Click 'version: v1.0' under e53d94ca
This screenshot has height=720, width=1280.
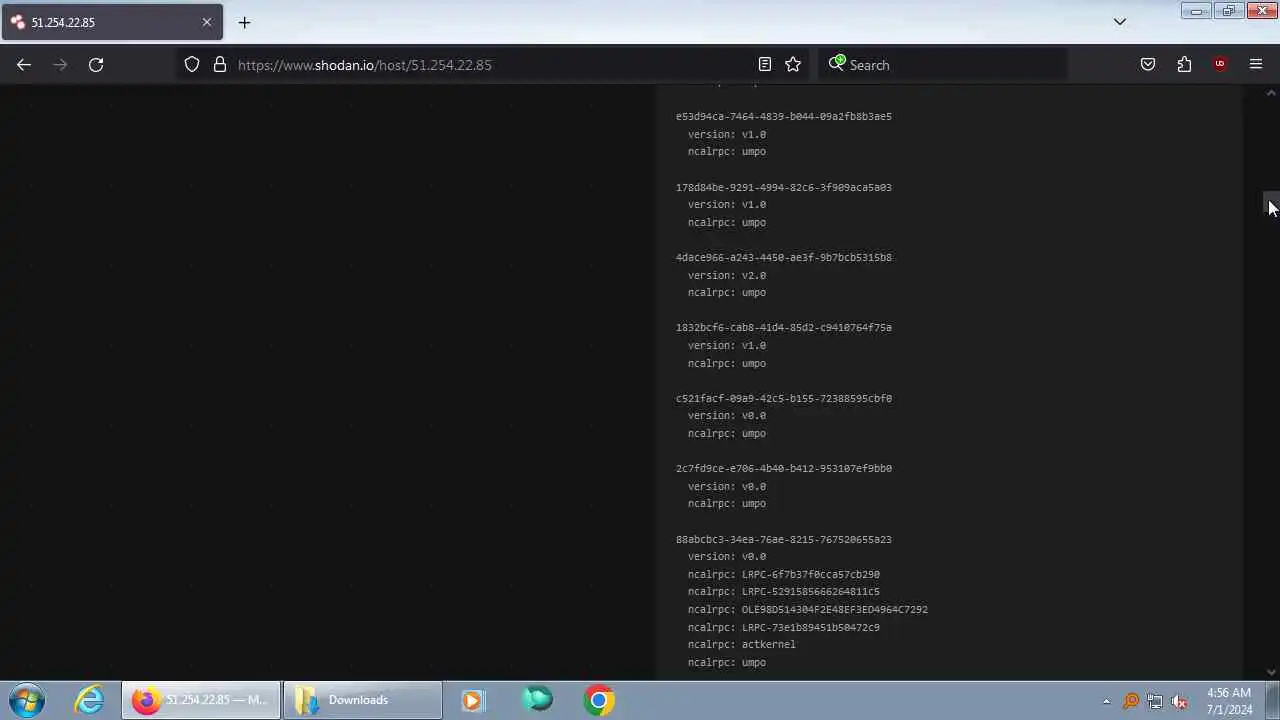(x=726, y=134)
